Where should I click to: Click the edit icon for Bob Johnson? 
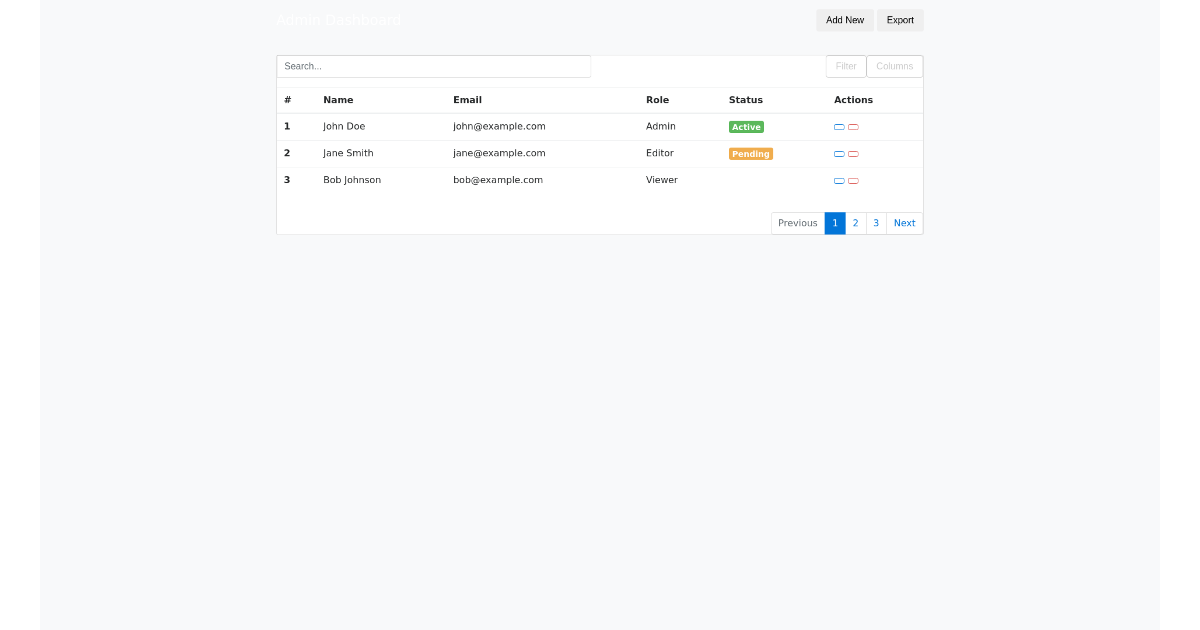click(839, 181)
